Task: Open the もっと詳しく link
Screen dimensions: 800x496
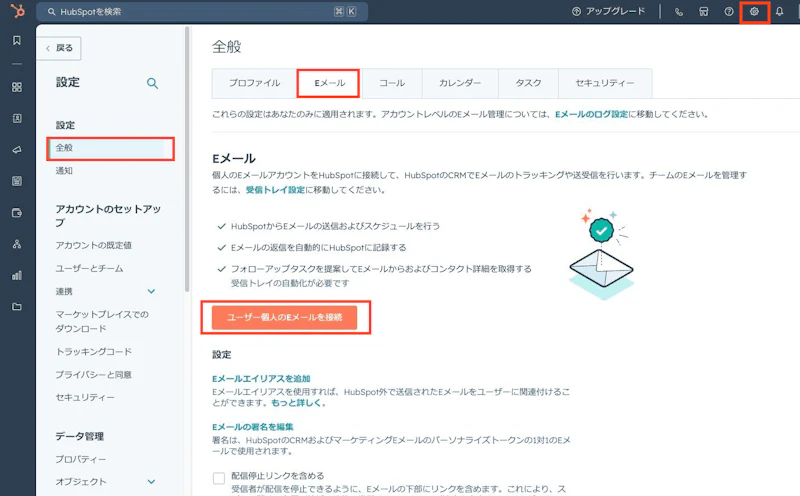Action: coord(296,403)
